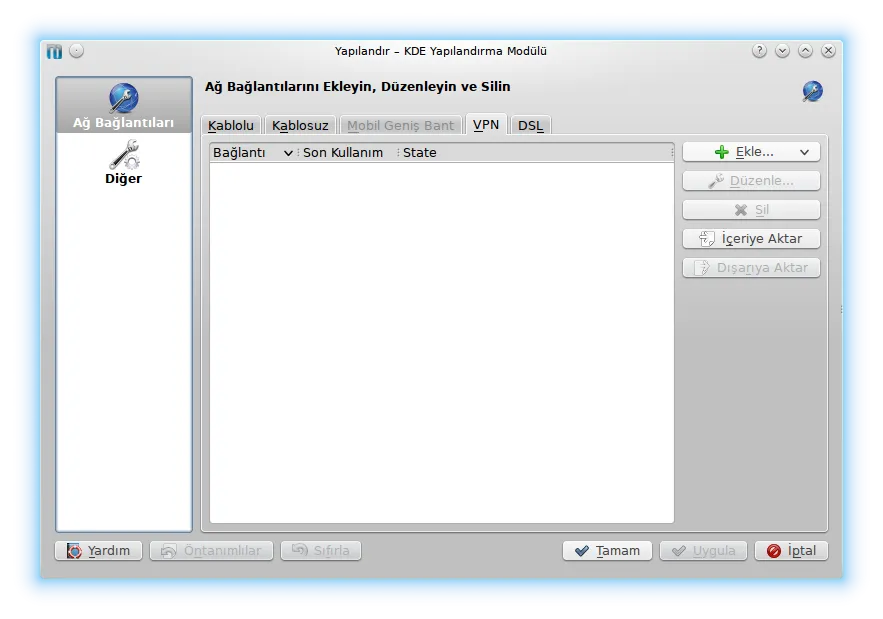
Task: Click İçeriye Aktar to import a connection
Action: pos(751,239)
